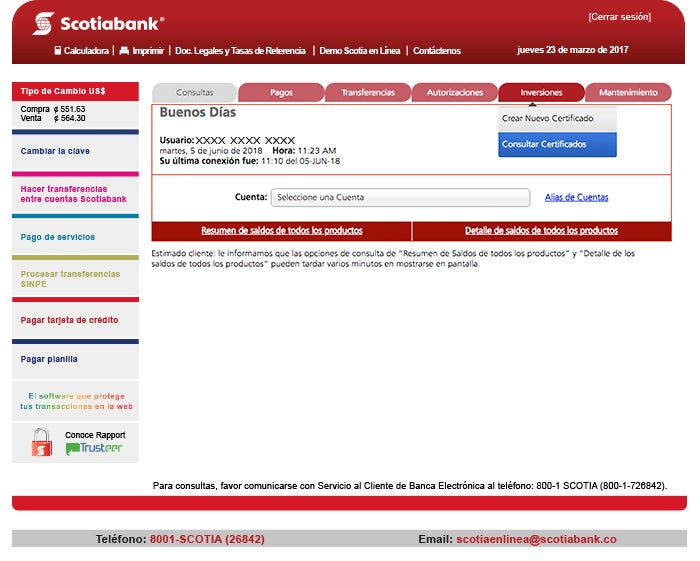Click the Imprimir printer icon
The width and height of the screenshot is (700, 561).
tap(124, 50)
